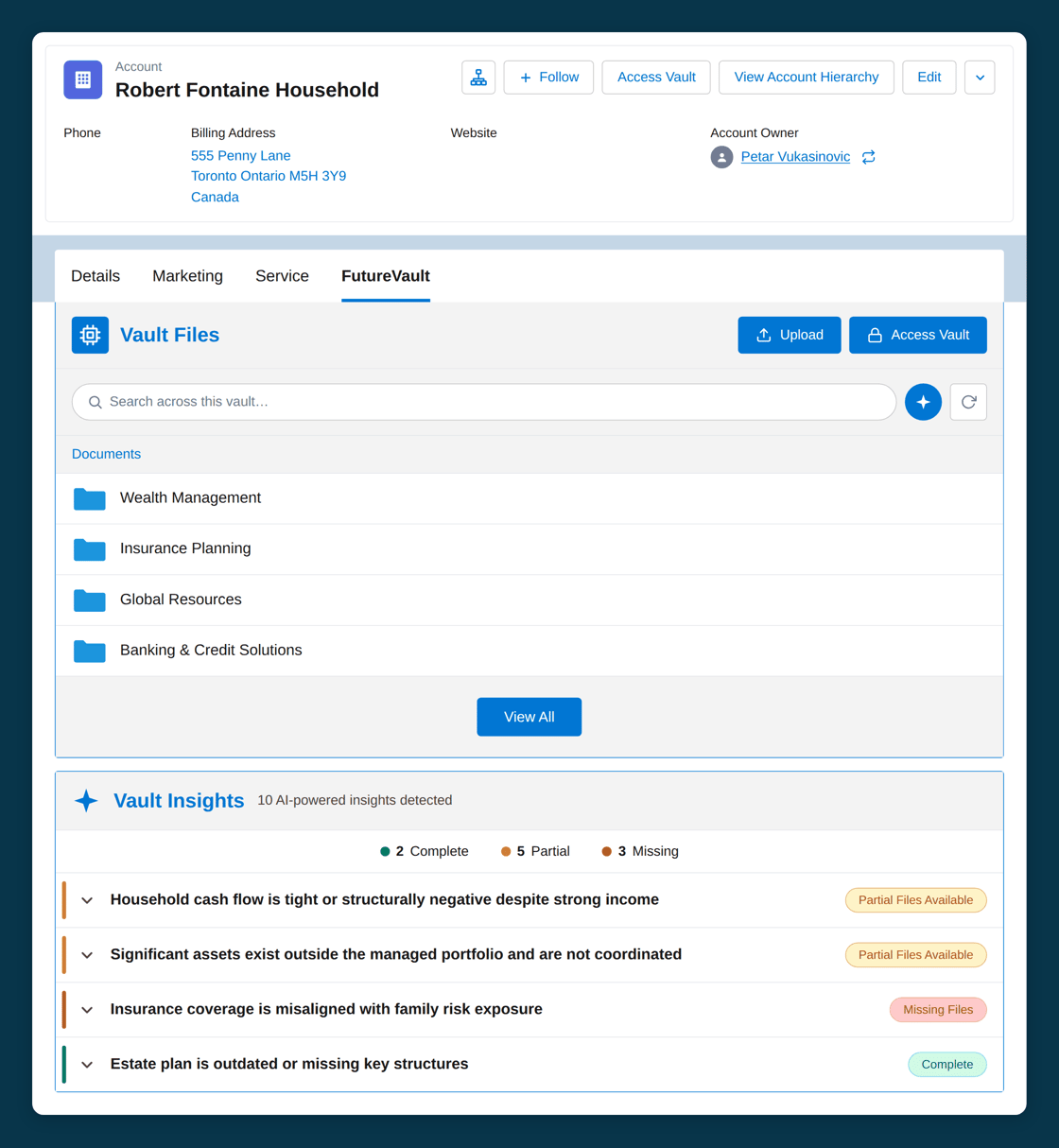Screen dimensions: 1059x1148
Task: Click the cash flow Partial Files Available badge
Action: click(x=915, y=900)
